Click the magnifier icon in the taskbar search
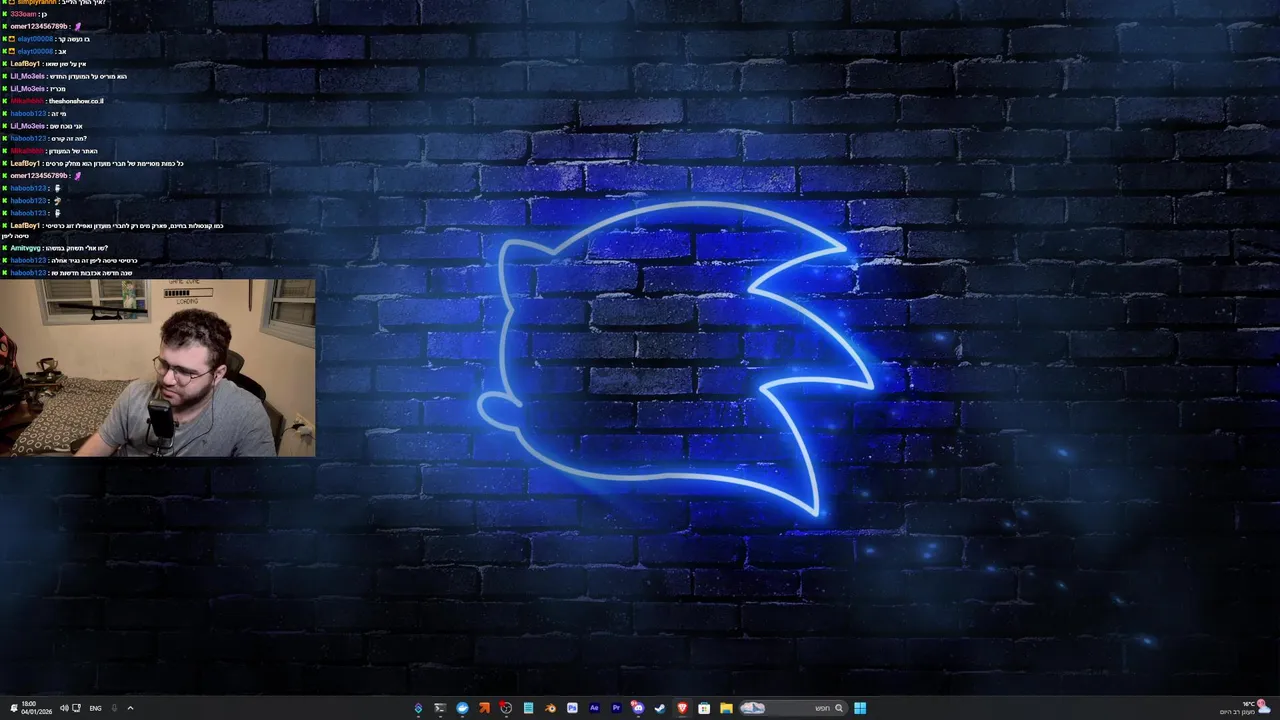Image resolution: width=1280 pixels, height=720 pixels. [x=839, y=708]
